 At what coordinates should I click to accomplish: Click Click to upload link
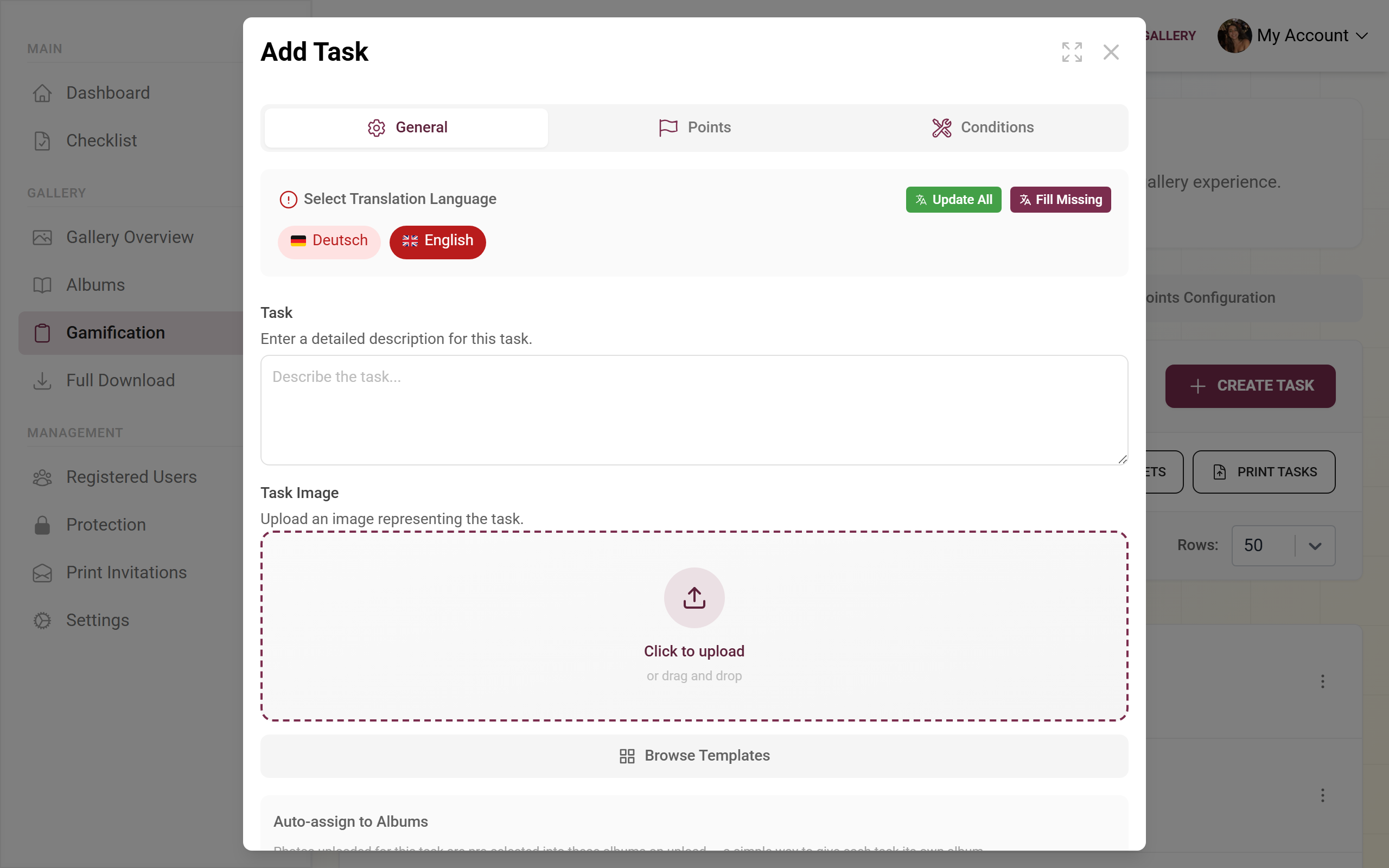pyautogui.click(x=694, y=651)
